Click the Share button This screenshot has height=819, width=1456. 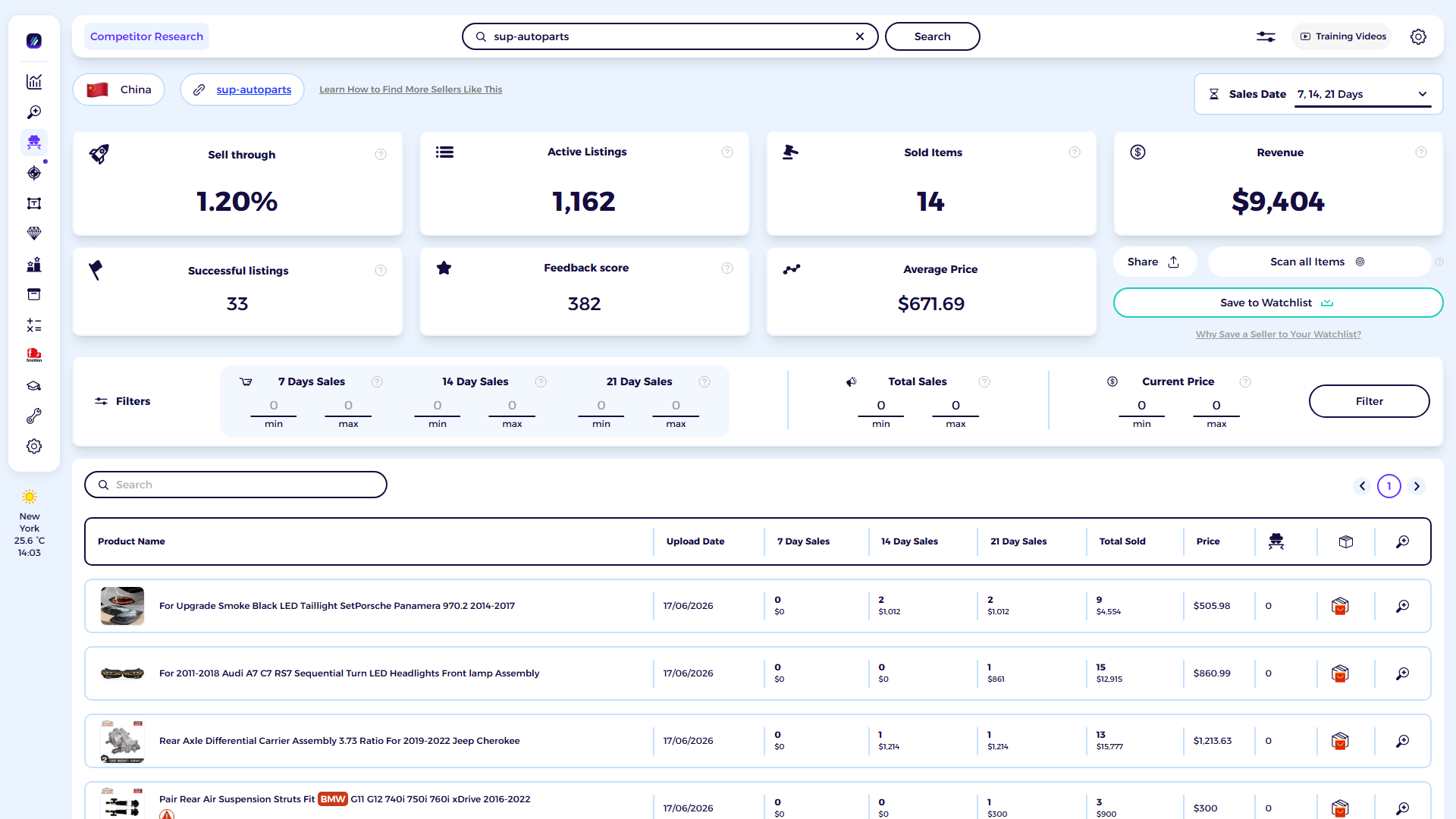point(1154,262)
